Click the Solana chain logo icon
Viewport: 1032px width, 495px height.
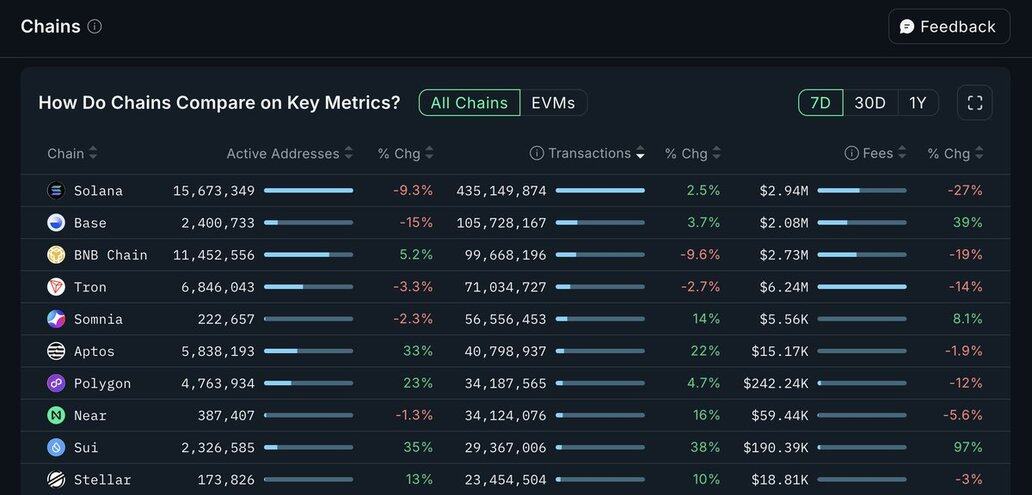coord(56,191)
